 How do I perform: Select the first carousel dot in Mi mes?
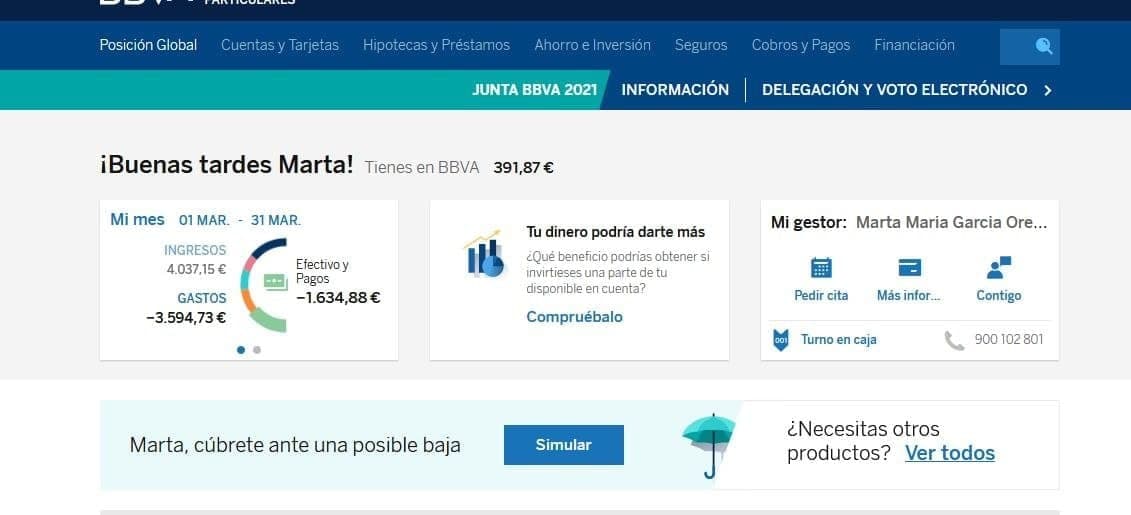[241, 350]
